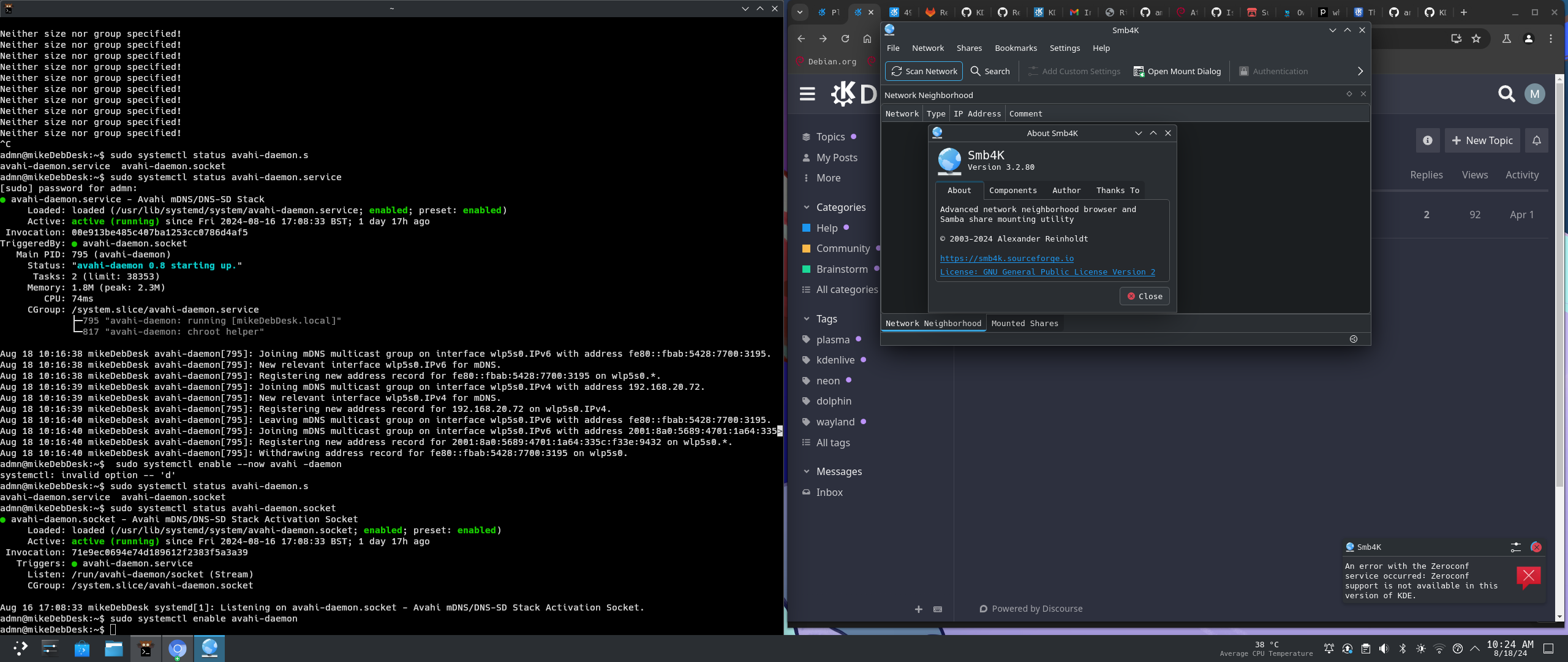Sort by IP Address column header

point(977,113)
